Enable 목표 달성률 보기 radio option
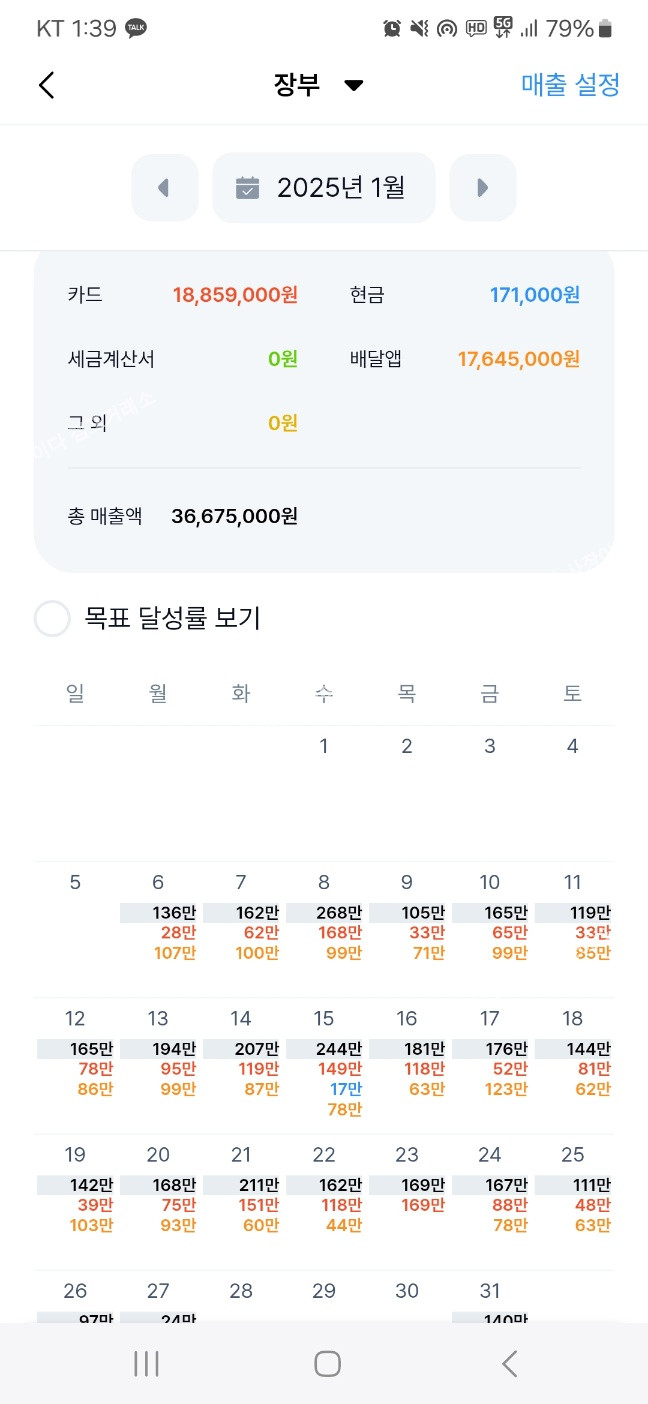This screenshot has width=648, height=1404. tap(52, 619)
